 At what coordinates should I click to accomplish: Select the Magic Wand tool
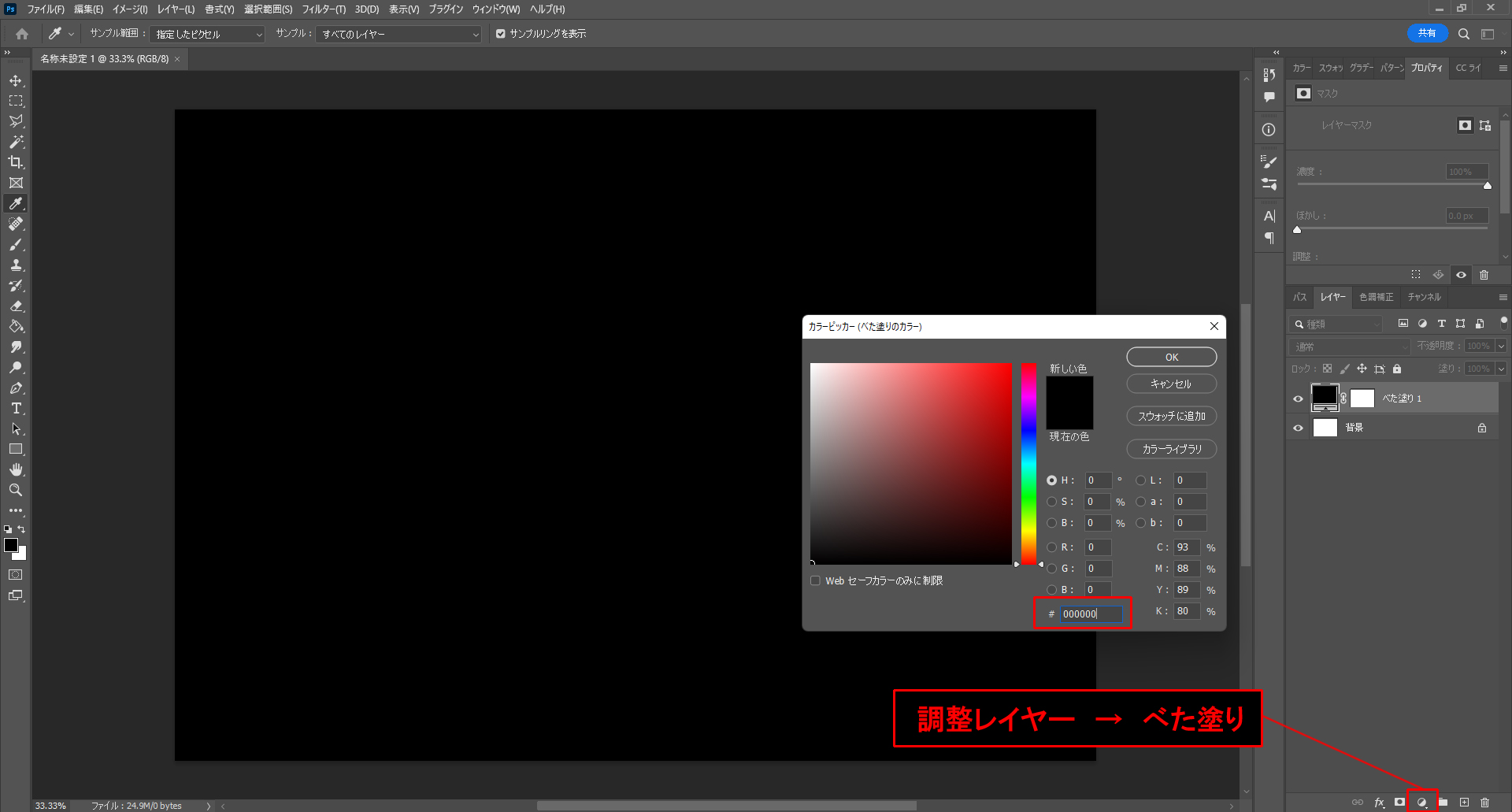[16, 142]
